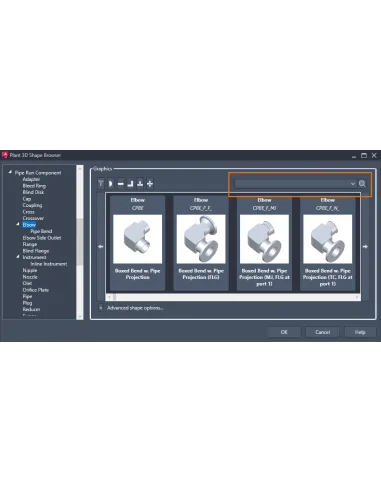
Task: Select Instrument in the component tree
Action: pos(34,257)
